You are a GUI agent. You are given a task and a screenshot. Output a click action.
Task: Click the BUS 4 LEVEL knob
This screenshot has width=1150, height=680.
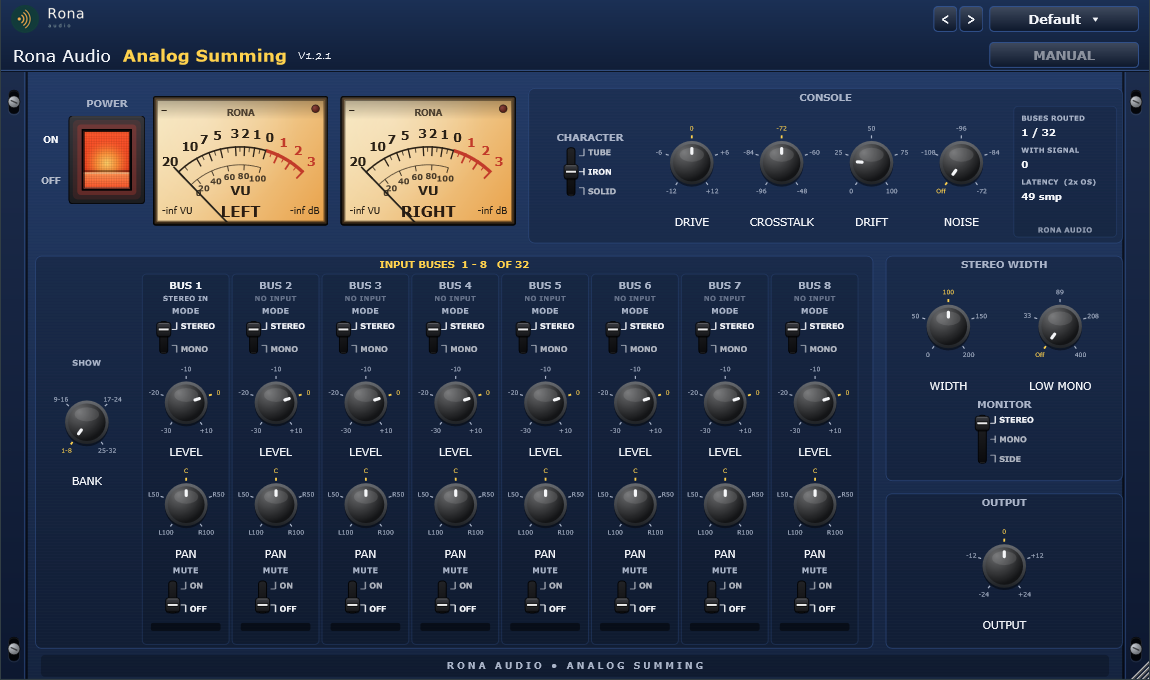(455, 403)
